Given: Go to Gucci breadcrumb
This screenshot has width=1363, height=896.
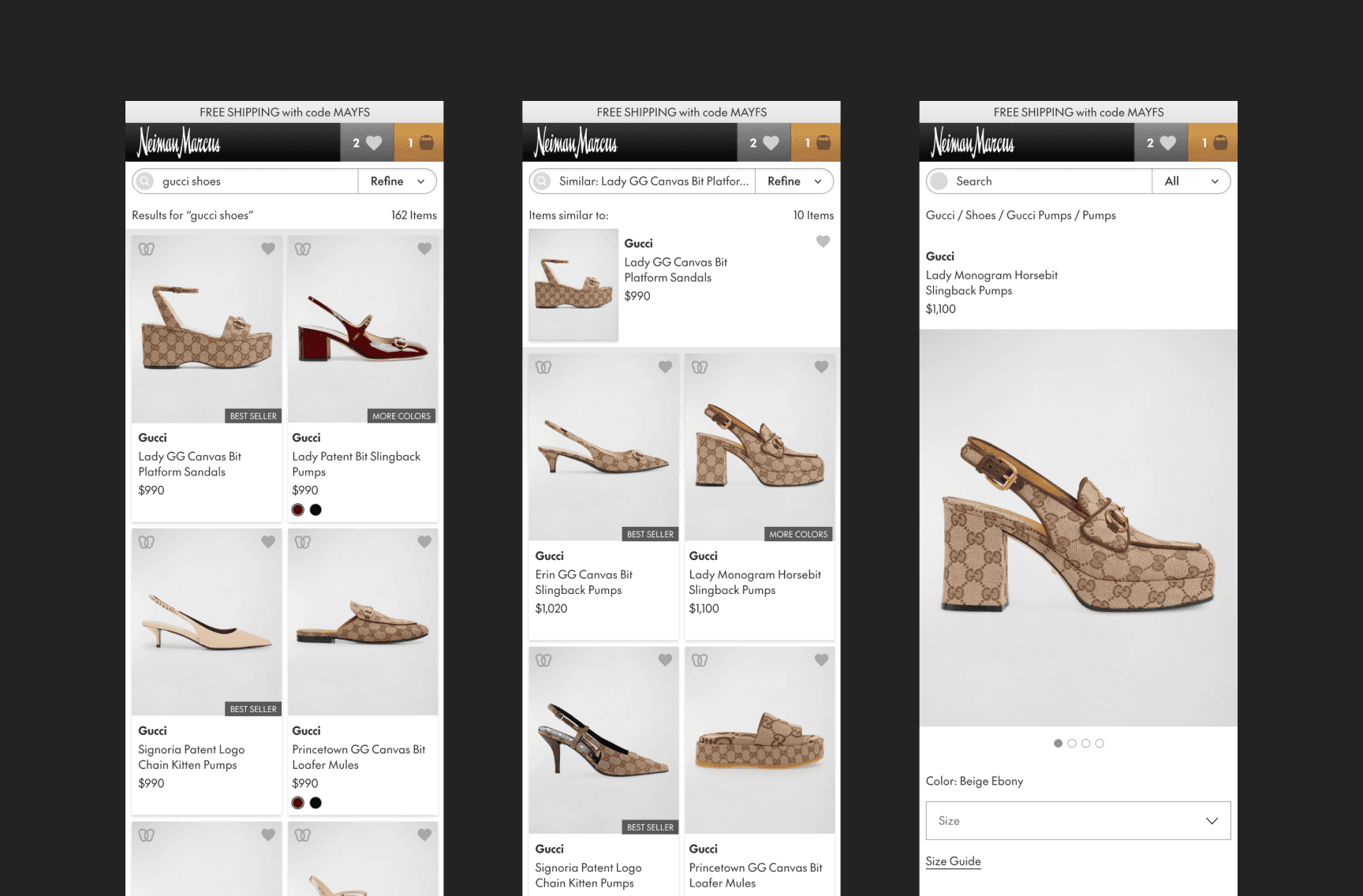Looking at the screenshot, I should click(940, 215).
